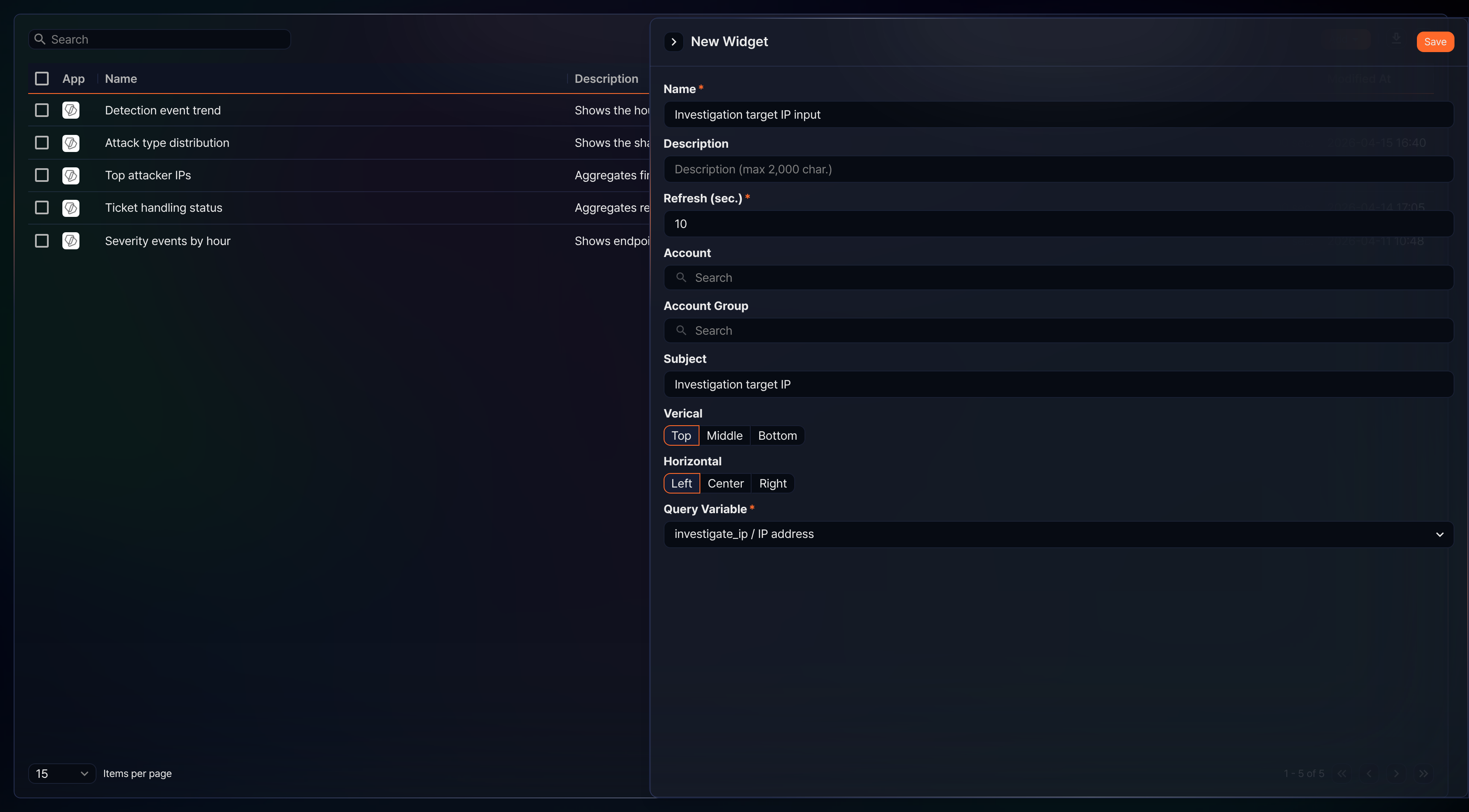Viewport: 1469px width, 812px height.
Task: Click the app icon for Ticket handling status
Action: tap(71, 207)
